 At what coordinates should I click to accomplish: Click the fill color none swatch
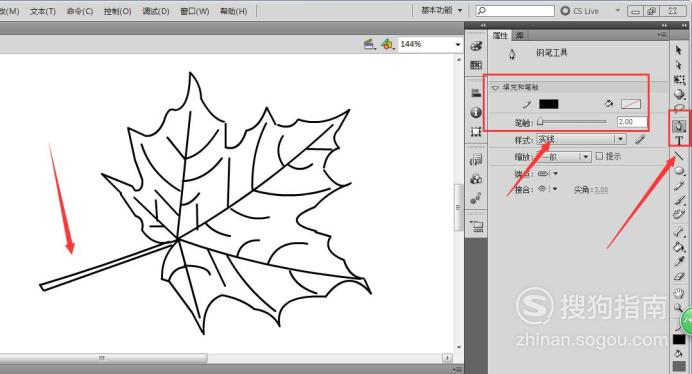pos(631,104)
